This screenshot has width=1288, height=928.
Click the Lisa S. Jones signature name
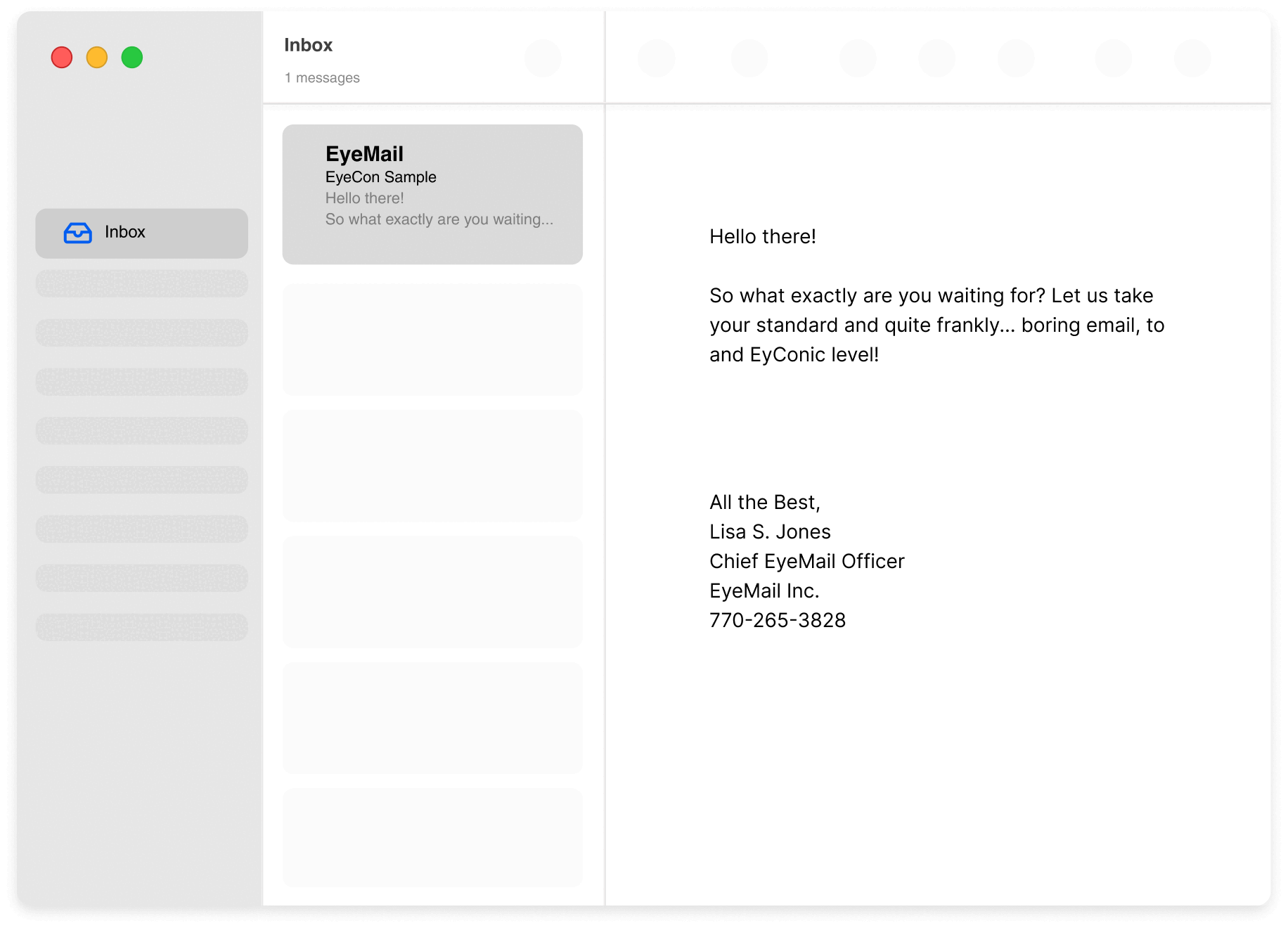[770, 531]
